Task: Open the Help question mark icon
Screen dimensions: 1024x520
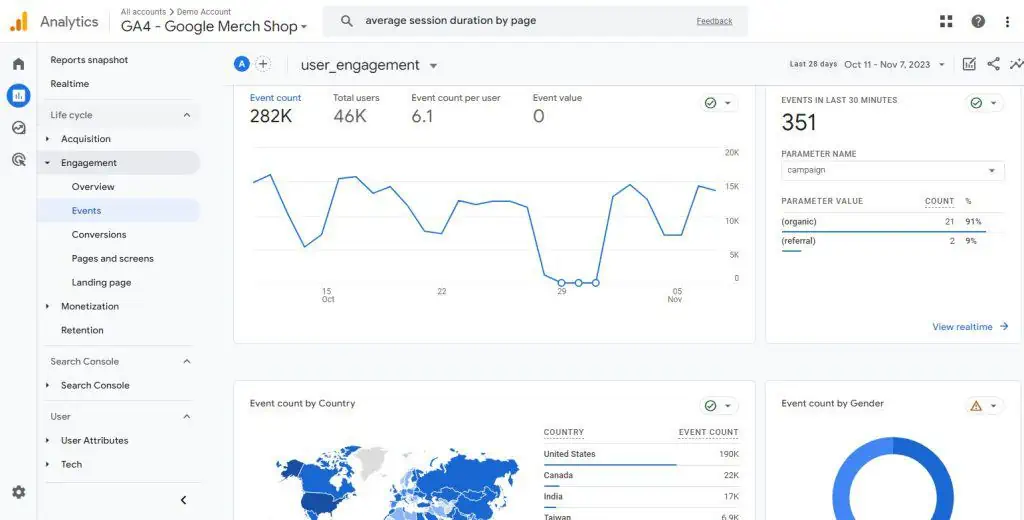Action: click(978, 21)
